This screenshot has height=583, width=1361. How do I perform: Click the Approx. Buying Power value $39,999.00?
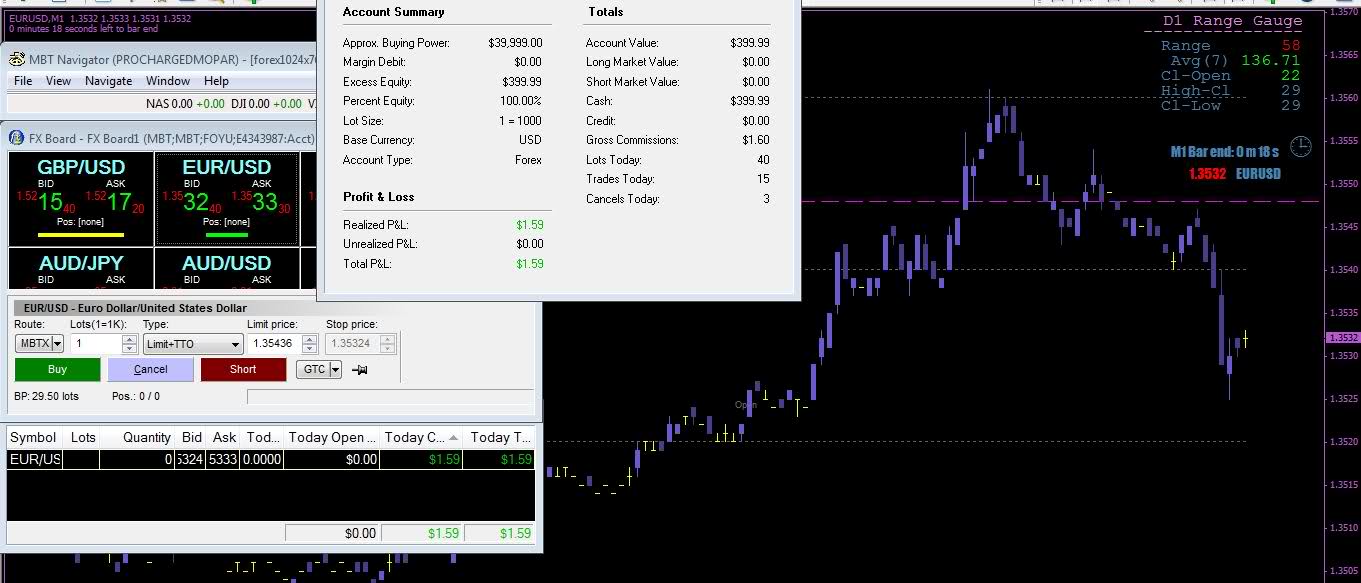[x=515, y=43]
